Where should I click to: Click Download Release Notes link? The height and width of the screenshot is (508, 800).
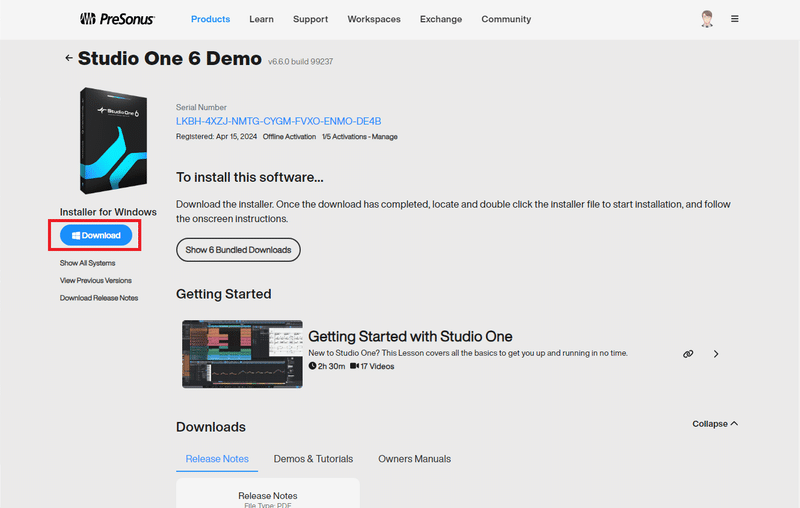click(x=99, y=298)
